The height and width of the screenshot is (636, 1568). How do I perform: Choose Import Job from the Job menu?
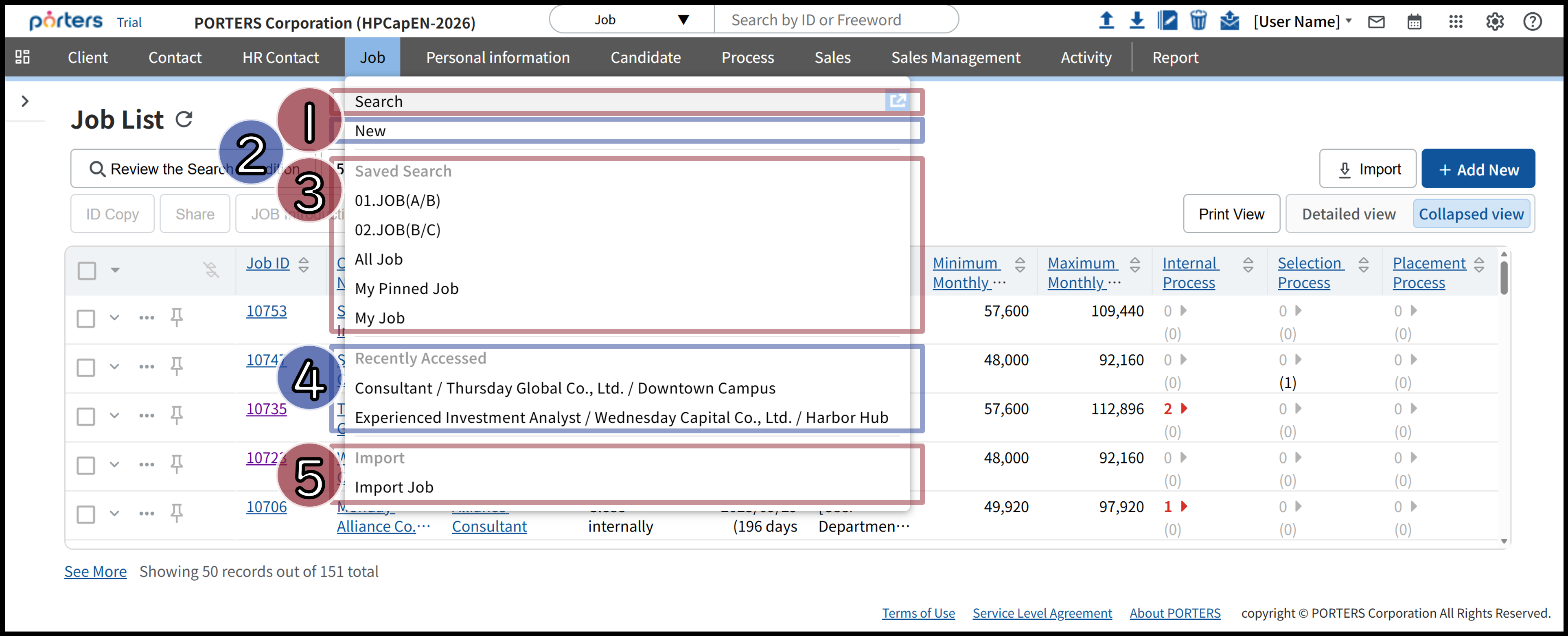click(394, 487)
